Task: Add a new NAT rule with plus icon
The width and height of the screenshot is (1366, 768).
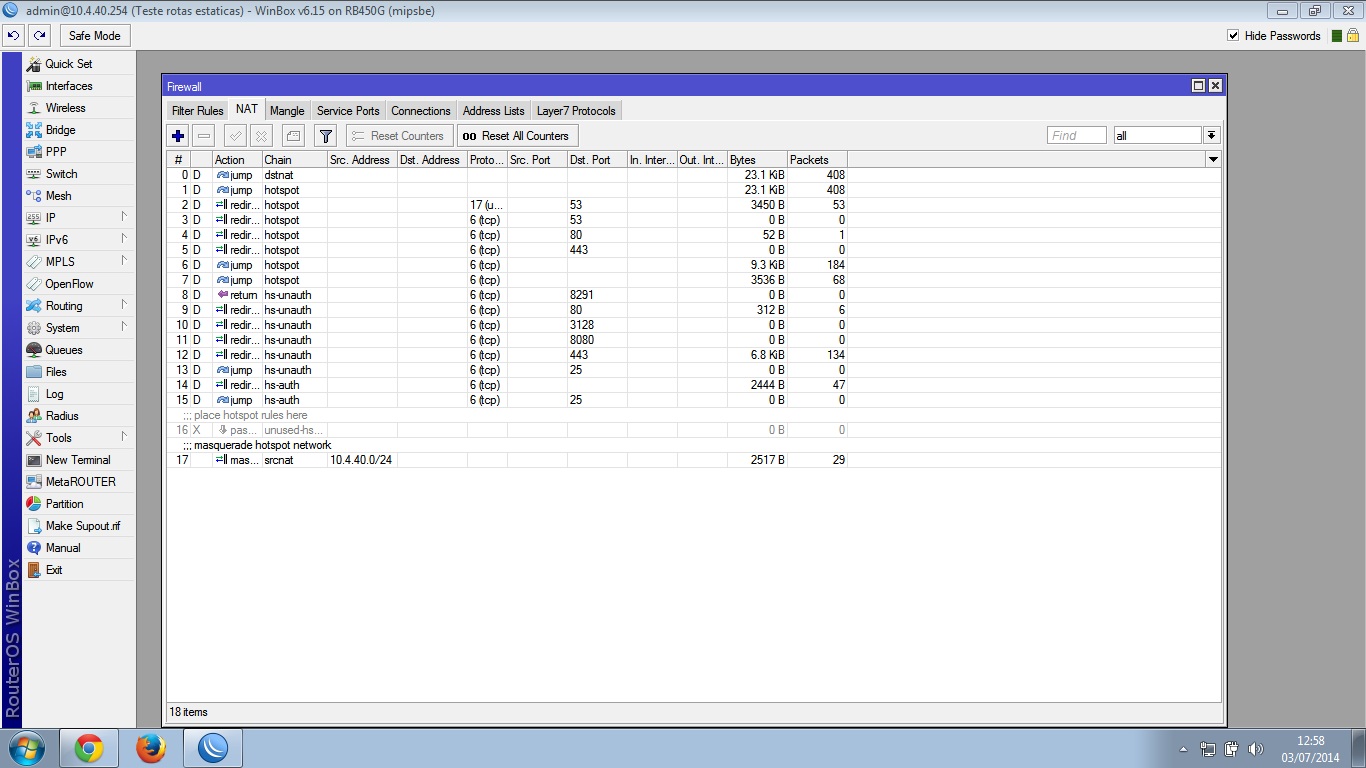Action: (178, 136)
